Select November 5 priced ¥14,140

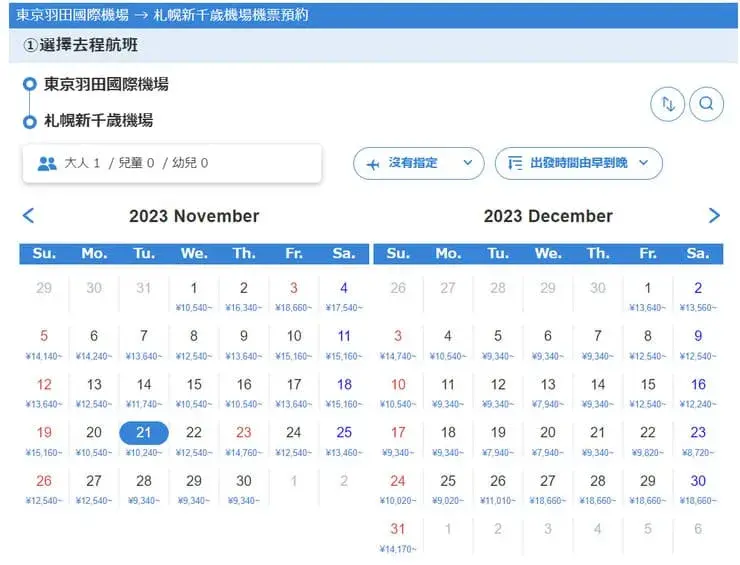point(44,344)
